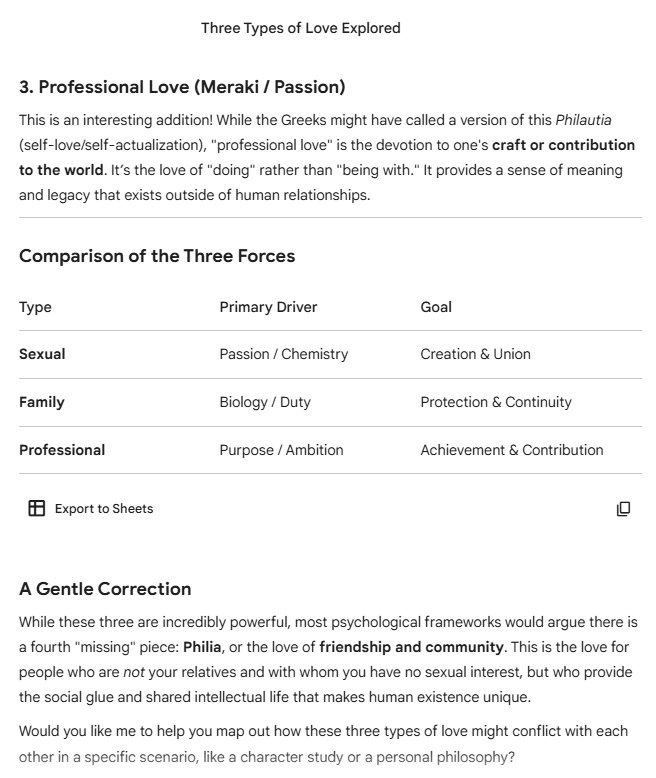Click the Creation & Union cell
Image resolution: width=656 pixels, height=778 pixels.
point(475,354)
